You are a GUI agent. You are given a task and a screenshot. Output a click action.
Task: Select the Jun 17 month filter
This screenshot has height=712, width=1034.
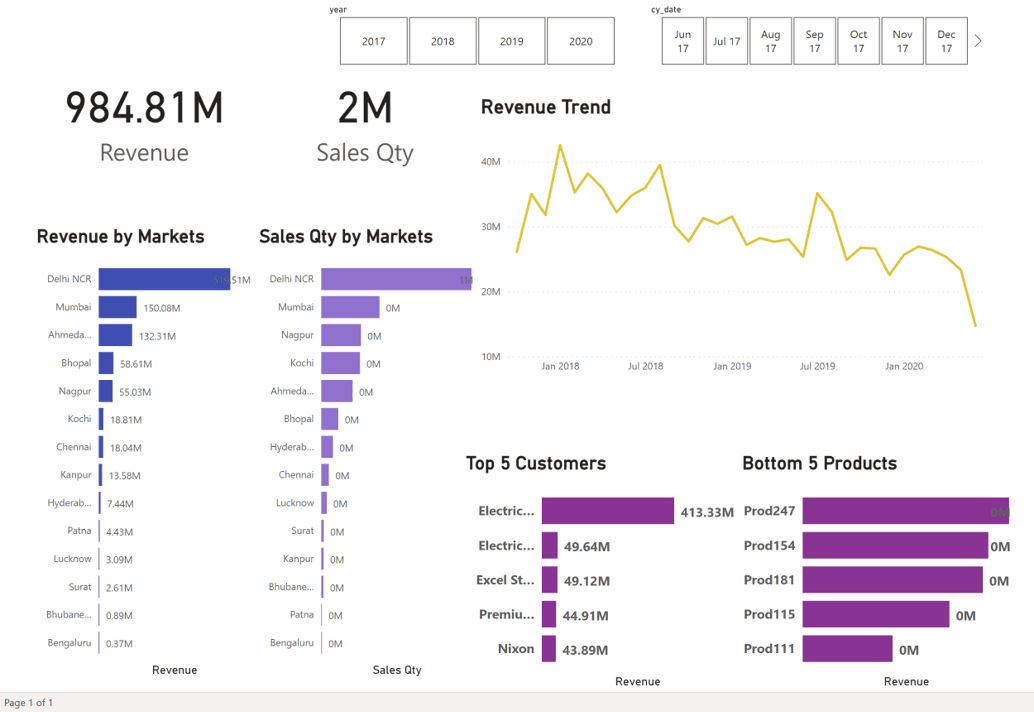[x=682, y=40]
